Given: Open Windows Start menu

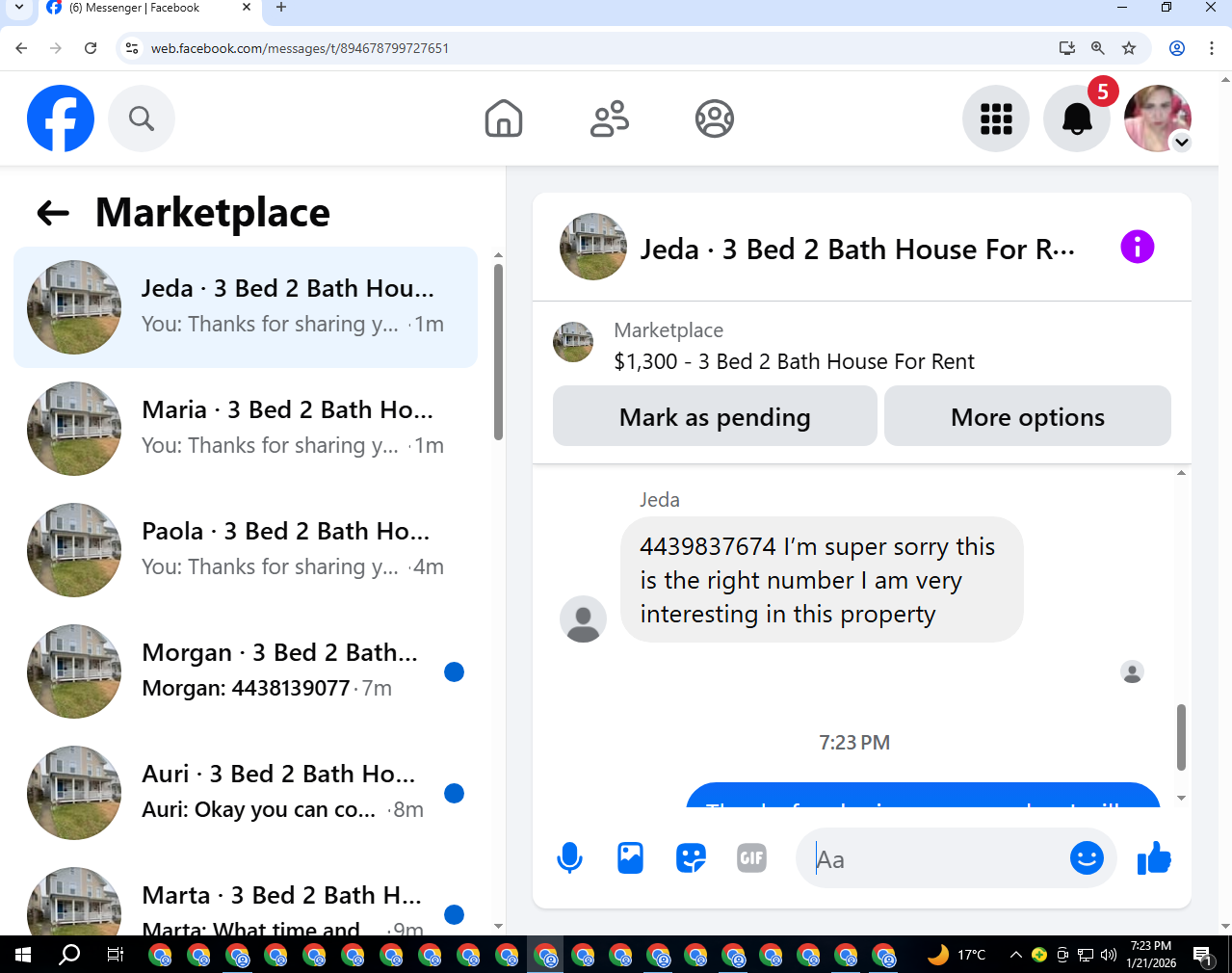Looking at the screenshot, I should (23, 955).
